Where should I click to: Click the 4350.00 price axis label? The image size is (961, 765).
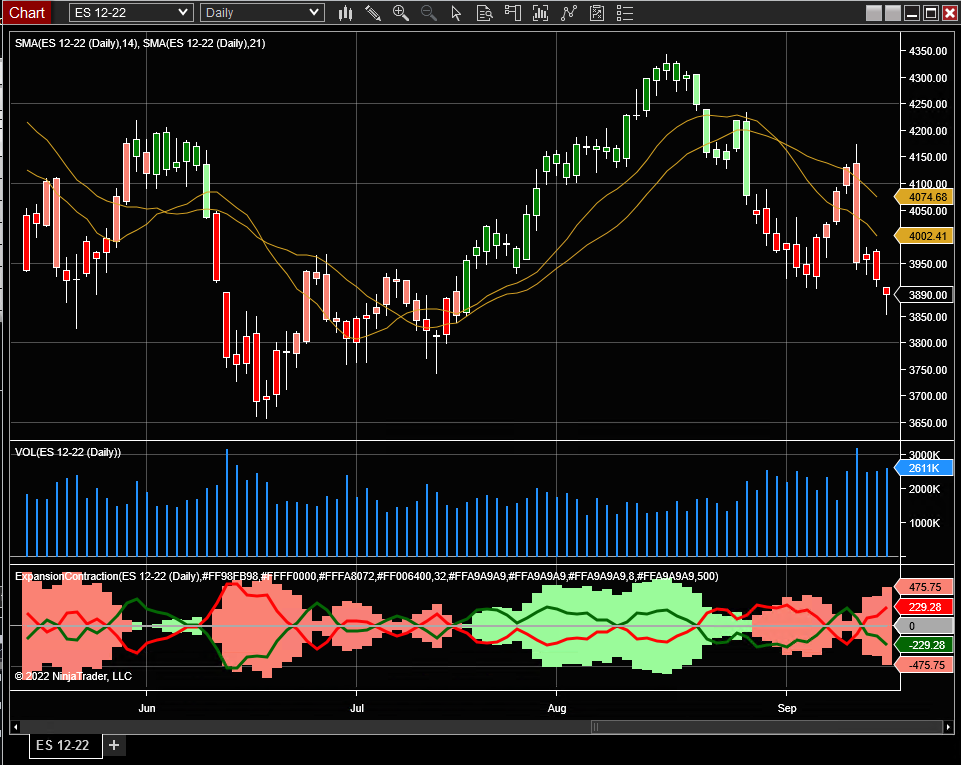[x=928, y=51]
